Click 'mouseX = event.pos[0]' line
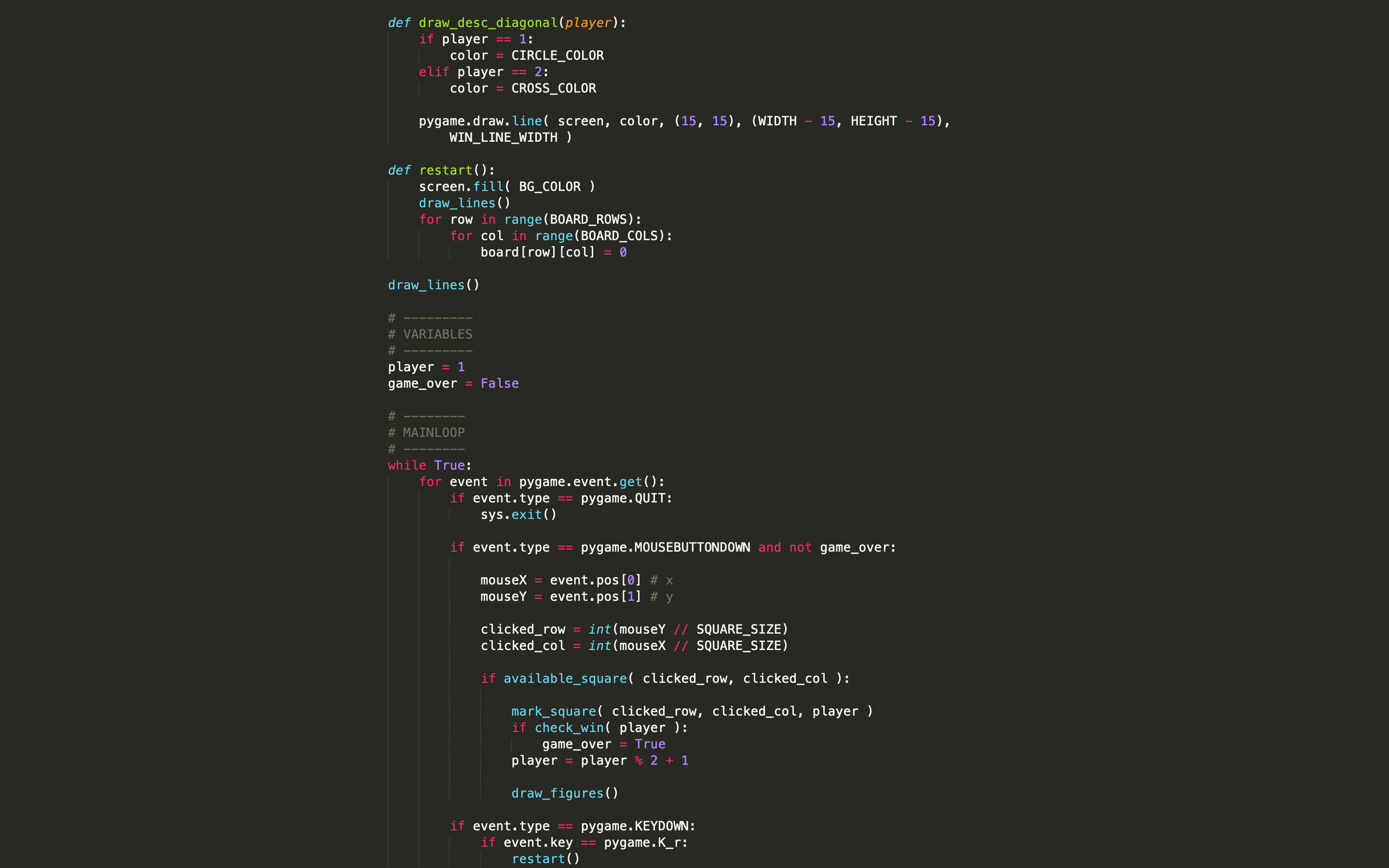Image resolution: width=1389 pixels, height=868 pixels. click(x=561, y=581)
